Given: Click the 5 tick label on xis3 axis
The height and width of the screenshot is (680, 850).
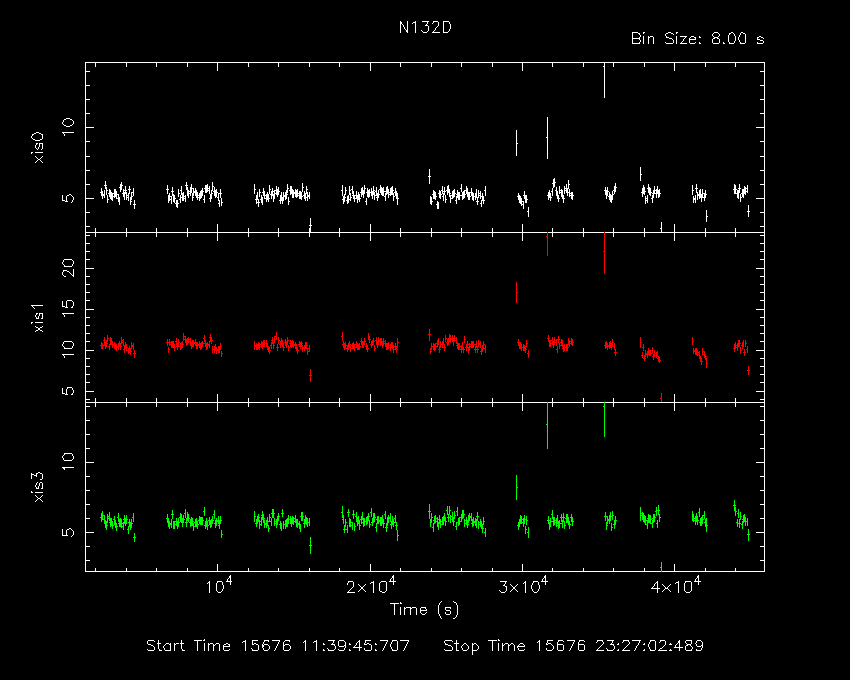Looking at the screenshot, I should [68, 533].
